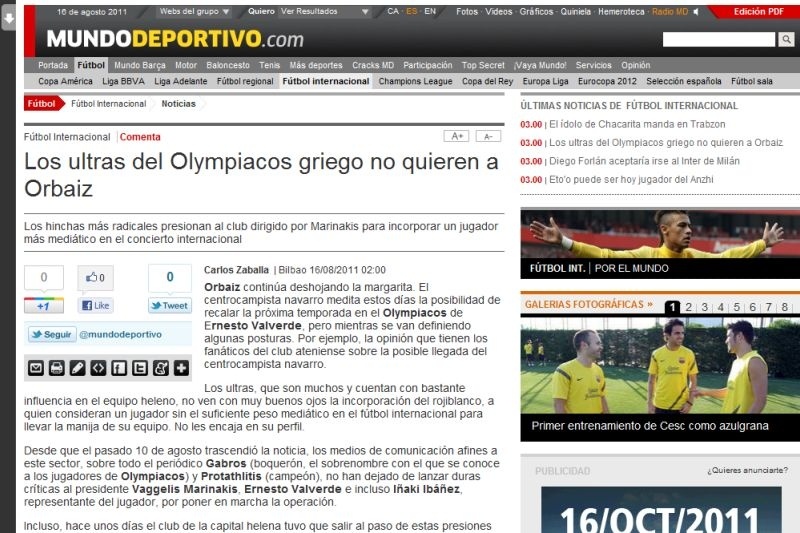Open the Ver Resultados dropdown
This screenshot has width=800, height=533.
pos(324,11)
